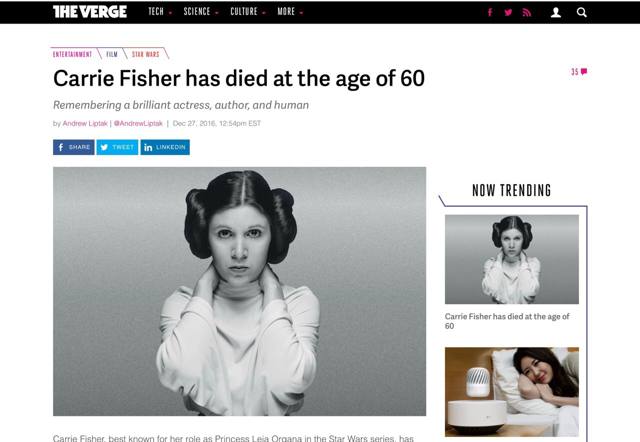The image size is (640, 442).
Task: Open The Verge Twitter icon in header
Action: pyautogui.click(x=508, y=12)
